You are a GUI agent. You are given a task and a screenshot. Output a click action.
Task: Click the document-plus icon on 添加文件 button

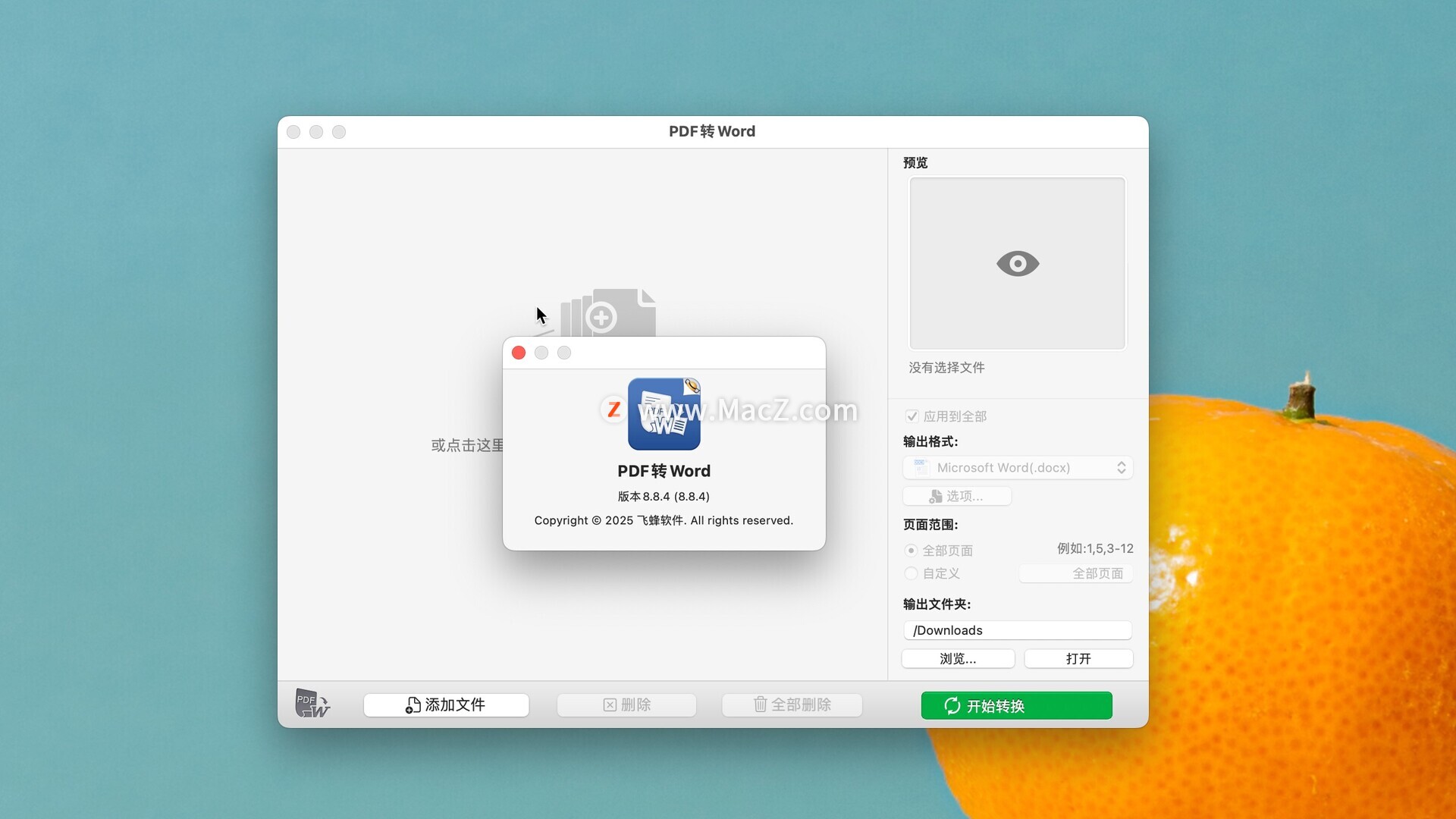tap(413, 705)
